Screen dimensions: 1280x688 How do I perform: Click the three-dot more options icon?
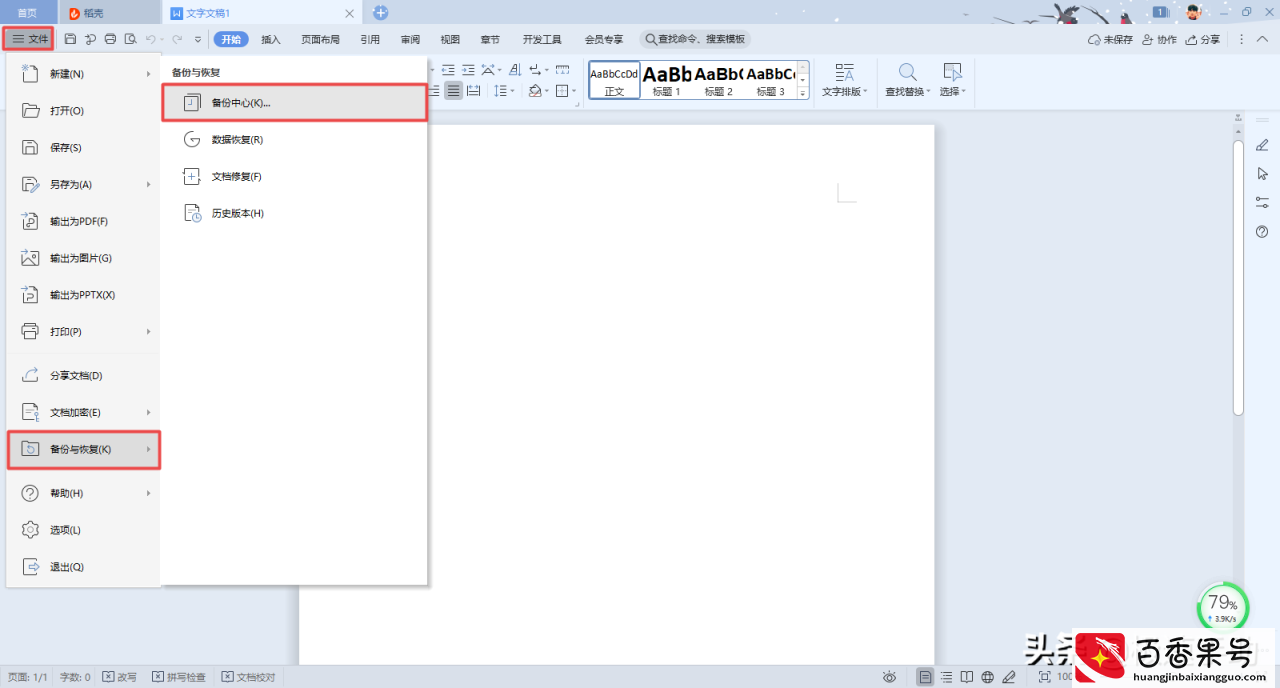pyautogui.click(x=1242, y=39)
